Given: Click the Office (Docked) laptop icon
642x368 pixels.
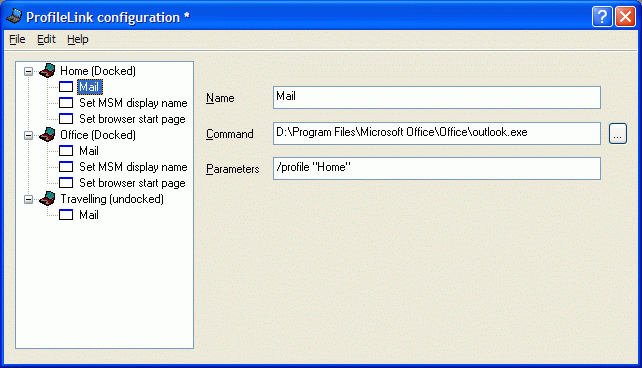Looking at the screenshot, I should (x=47, y=134).
